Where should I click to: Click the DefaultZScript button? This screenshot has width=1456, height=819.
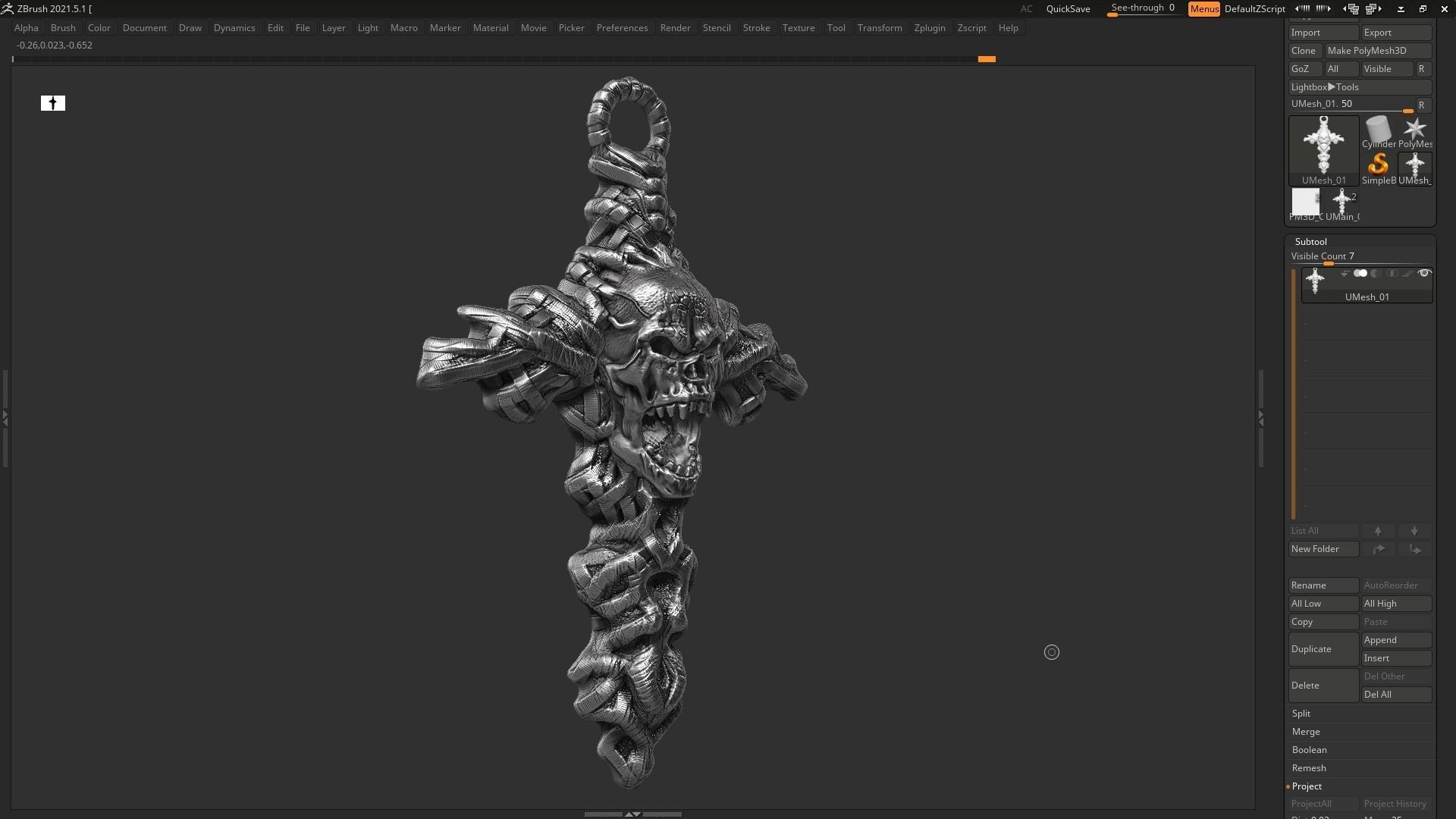(1254, 9)
